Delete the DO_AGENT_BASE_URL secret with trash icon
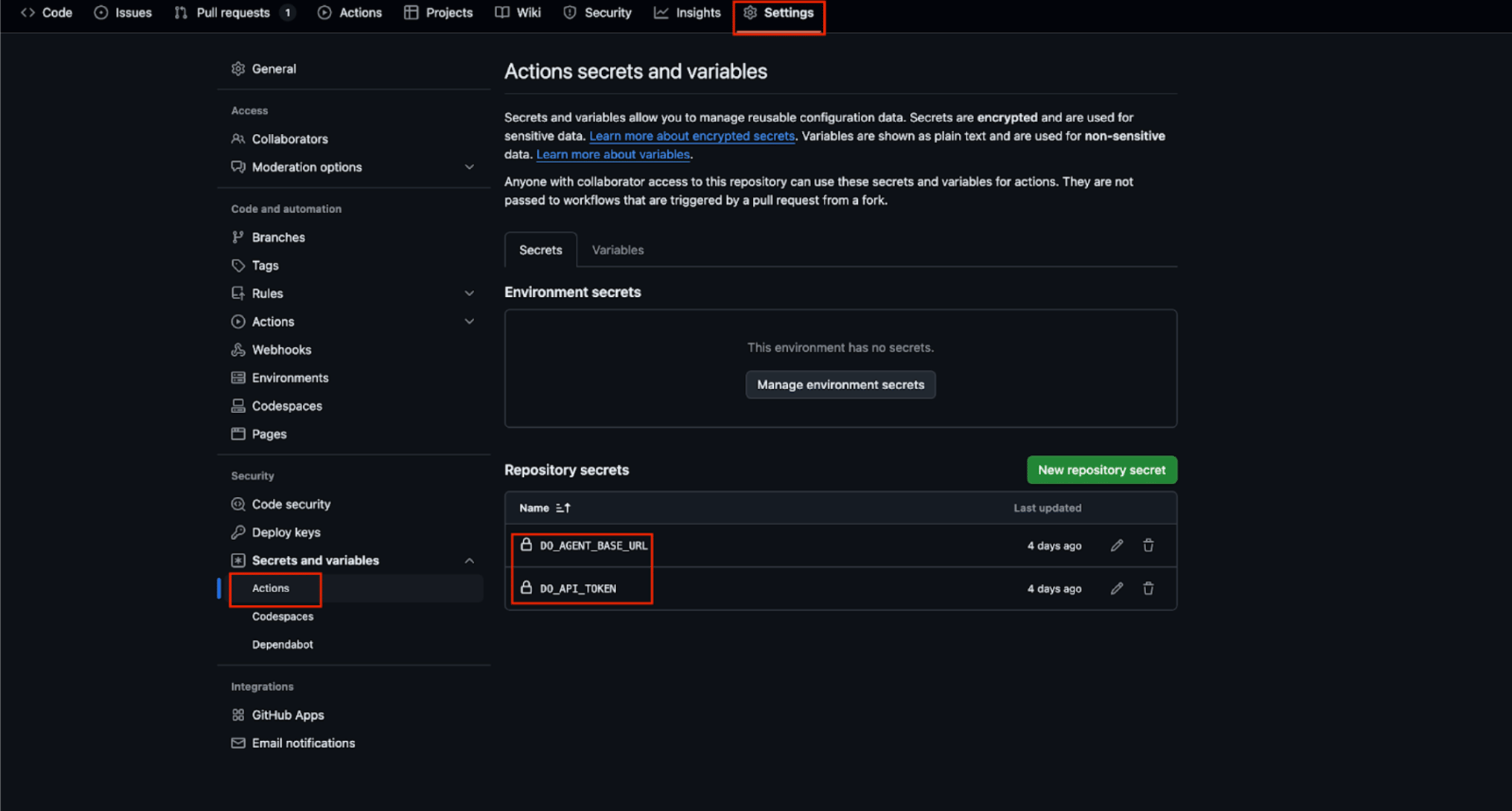1512x811 pixels. coord(1148,545)
